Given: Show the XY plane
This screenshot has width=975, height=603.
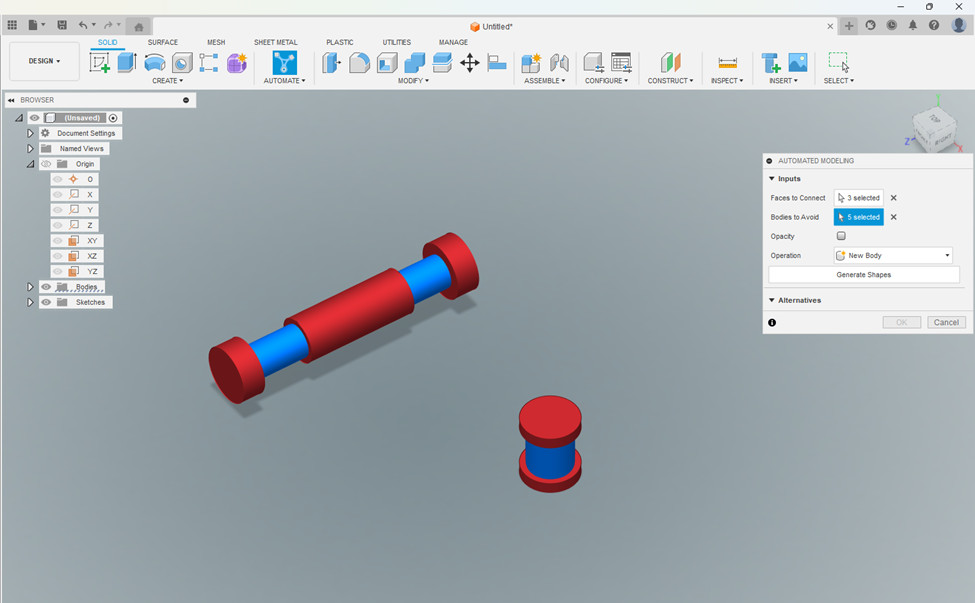Looking at the screenshot, I should coord(58,241).
